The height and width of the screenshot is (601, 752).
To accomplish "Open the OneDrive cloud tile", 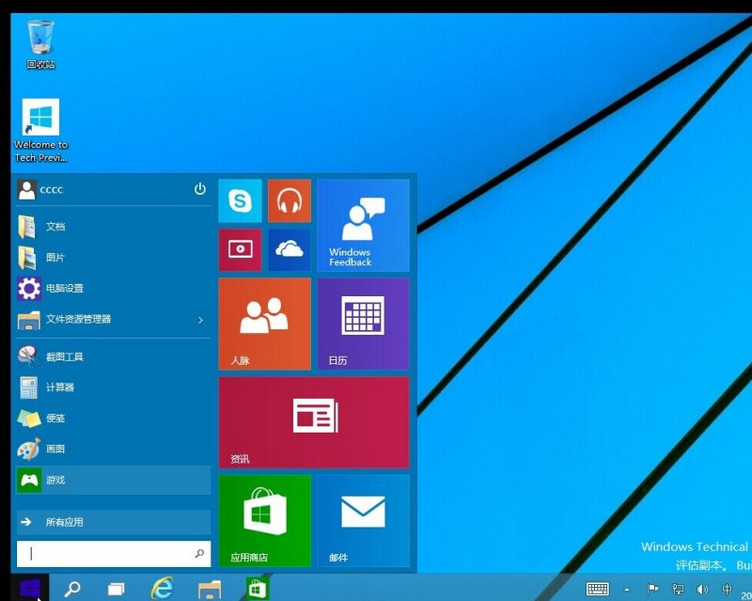I will (x=289, y=250).
